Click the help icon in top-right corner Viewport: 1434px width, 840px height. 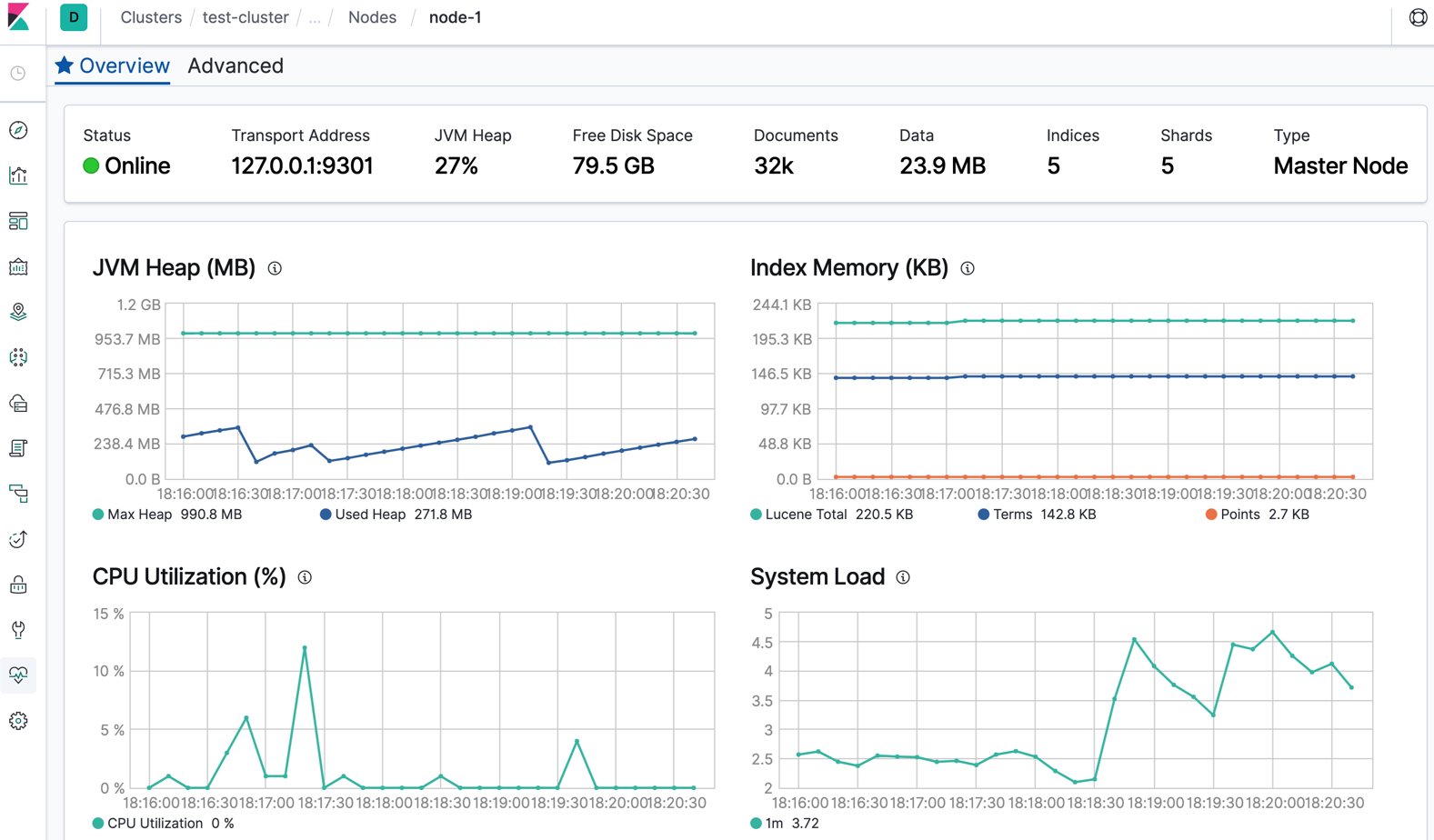click(1418, 17)
